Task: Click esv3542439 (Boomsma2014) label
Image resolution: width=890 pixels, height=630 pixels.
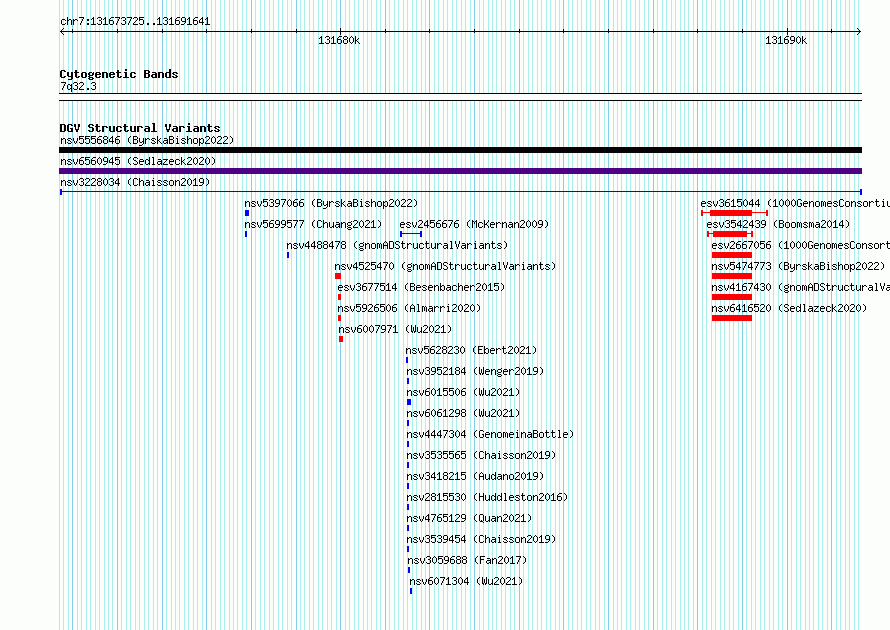Action: [x=778, y=224]
